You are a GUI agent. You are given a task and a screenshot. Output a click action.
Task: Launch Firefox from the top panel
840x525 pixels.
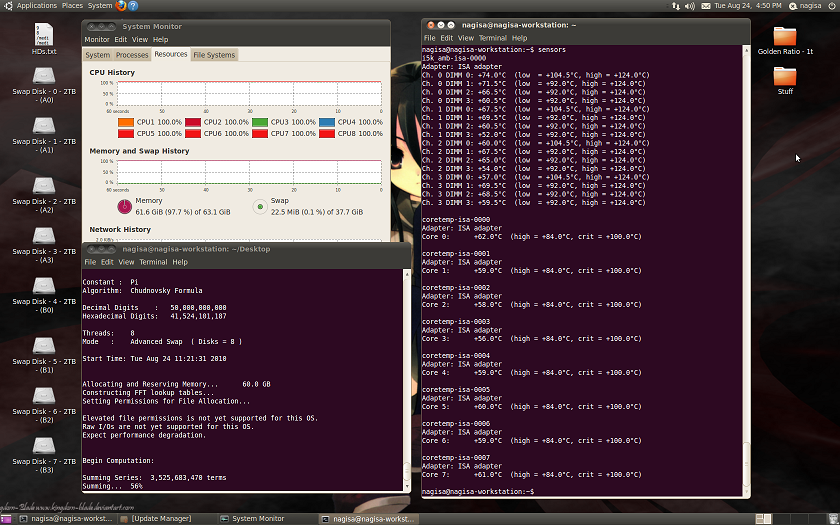coord(121,6)
